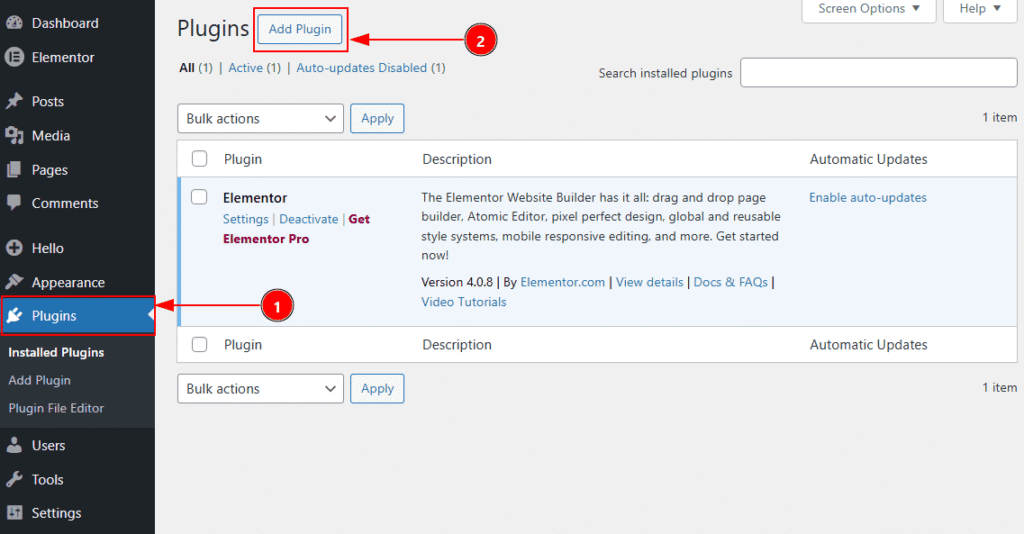Click View details link
Screen dimensions: 1024x534
click(x=650, y=282)
